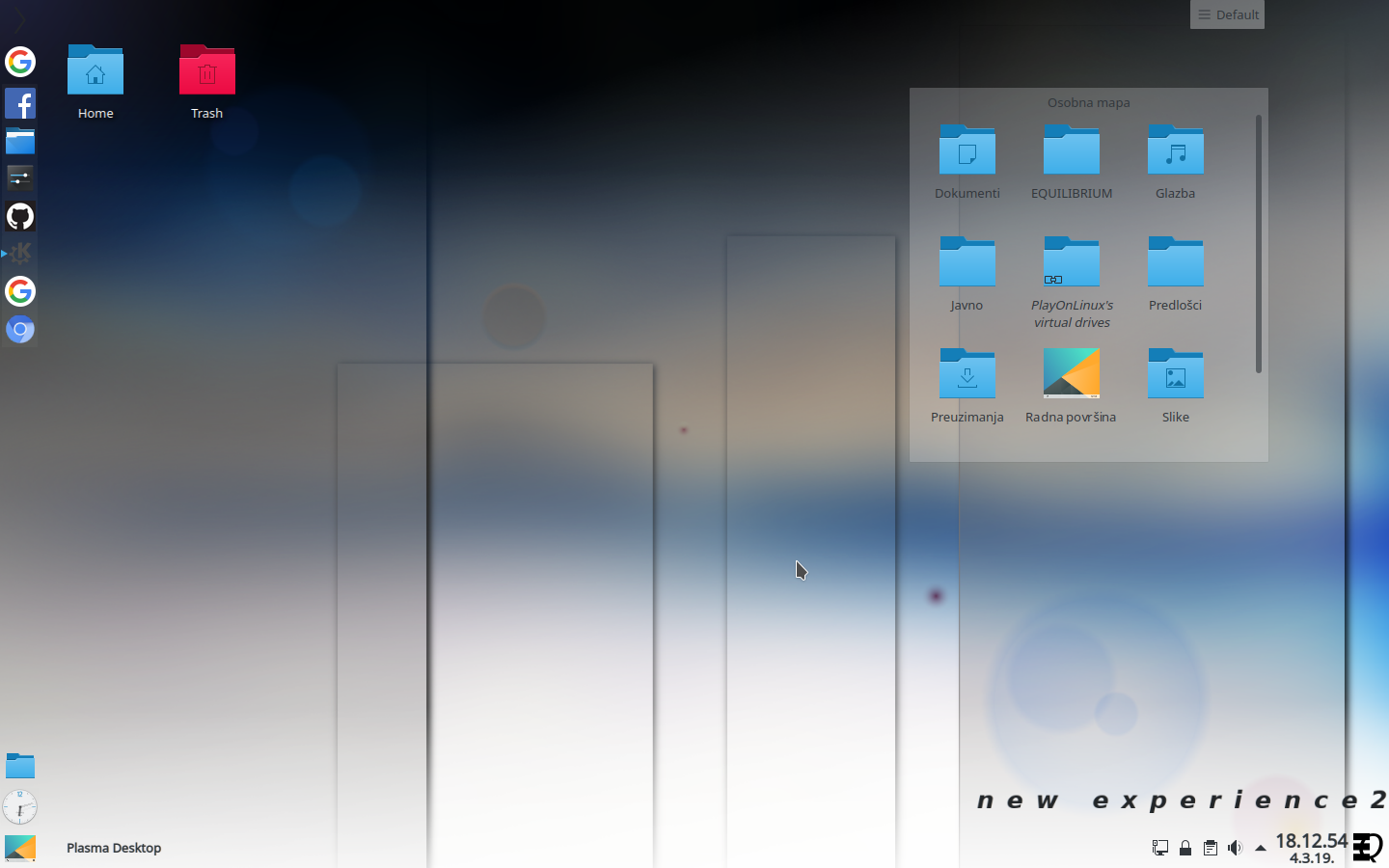Launch the Chromium browser from the dock

[20, 330]
